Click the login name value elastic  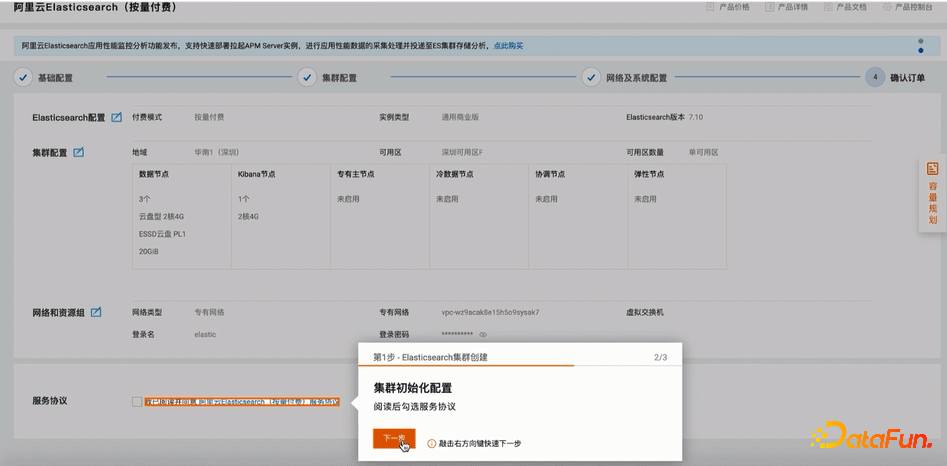205,334
